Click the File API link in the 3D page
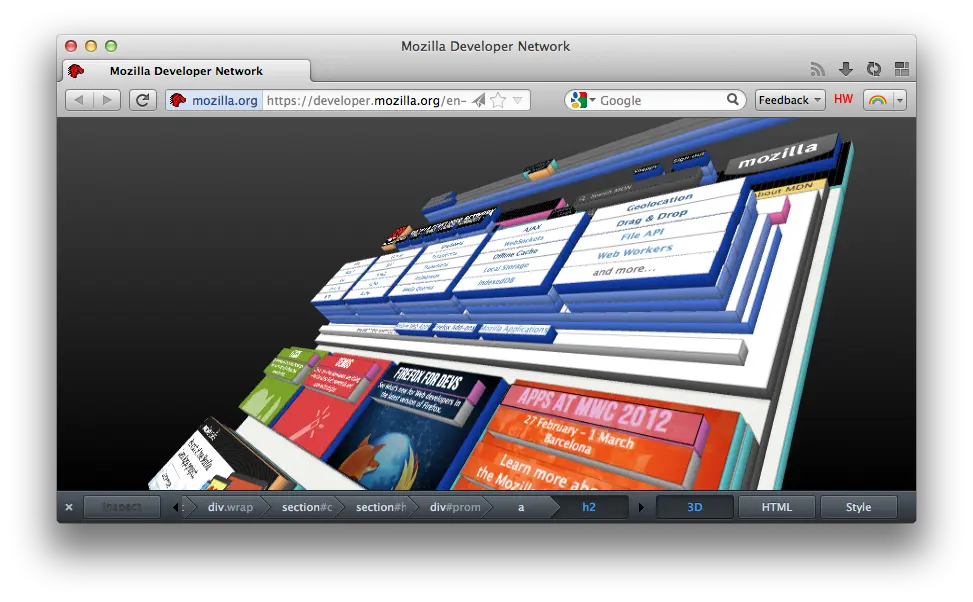973x602 pixels. click(x=642, y=235)
